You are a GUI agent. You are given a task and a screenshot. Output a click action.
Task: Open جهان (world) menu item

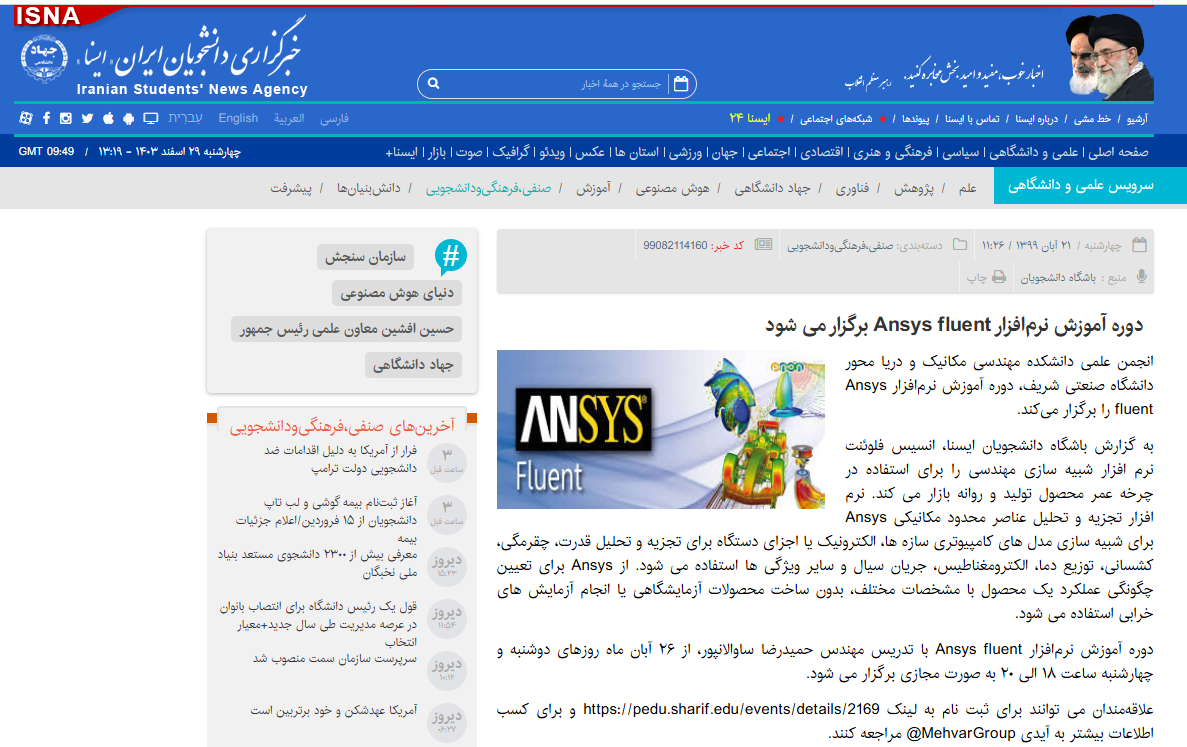pos(723,152)
